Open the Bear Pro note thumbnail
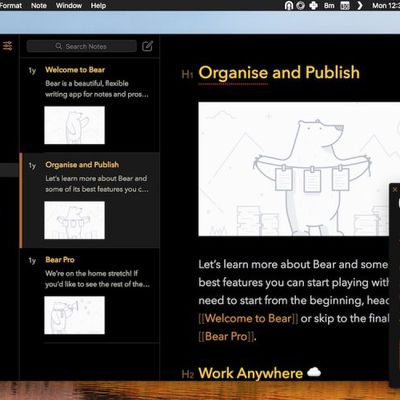Image resolution: width=400 pixels, height=400 pixels. click(74, 315)
